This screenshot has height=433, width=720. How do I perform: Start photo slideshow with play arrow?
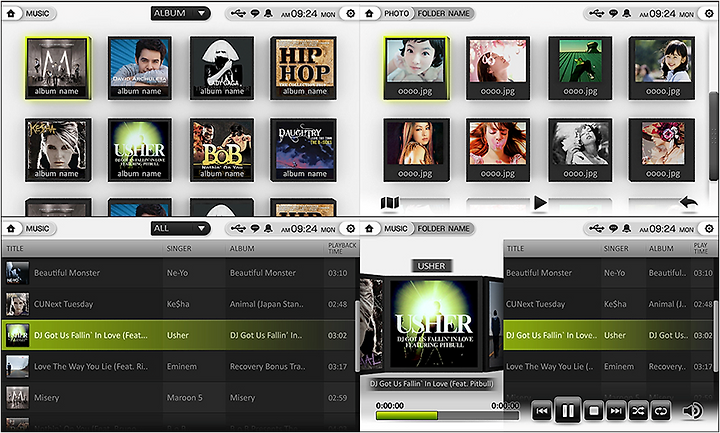click(540, 202)
